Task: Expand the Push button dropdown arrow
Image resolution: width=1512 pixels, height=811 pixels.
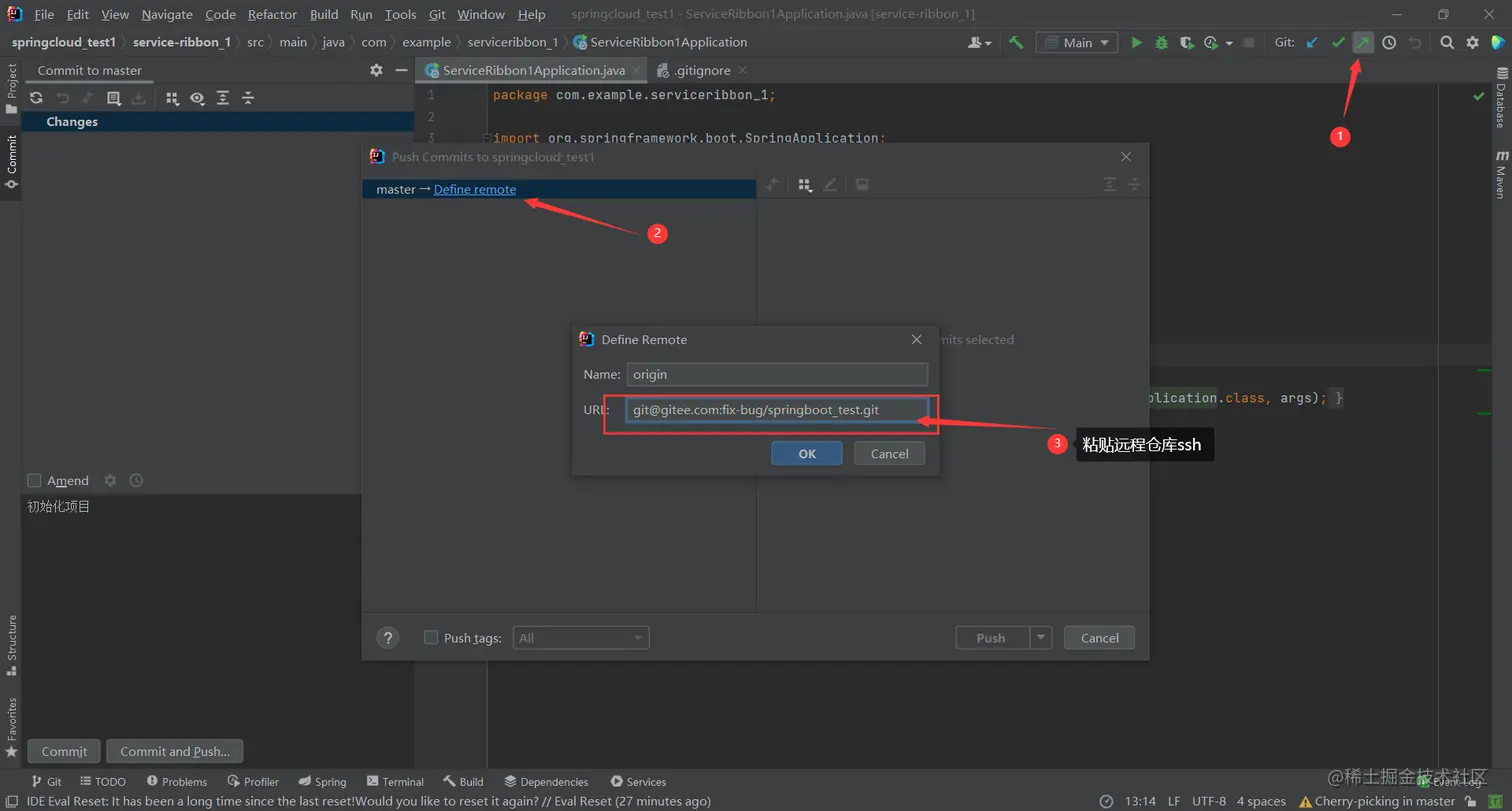Action: point(1042,638)
